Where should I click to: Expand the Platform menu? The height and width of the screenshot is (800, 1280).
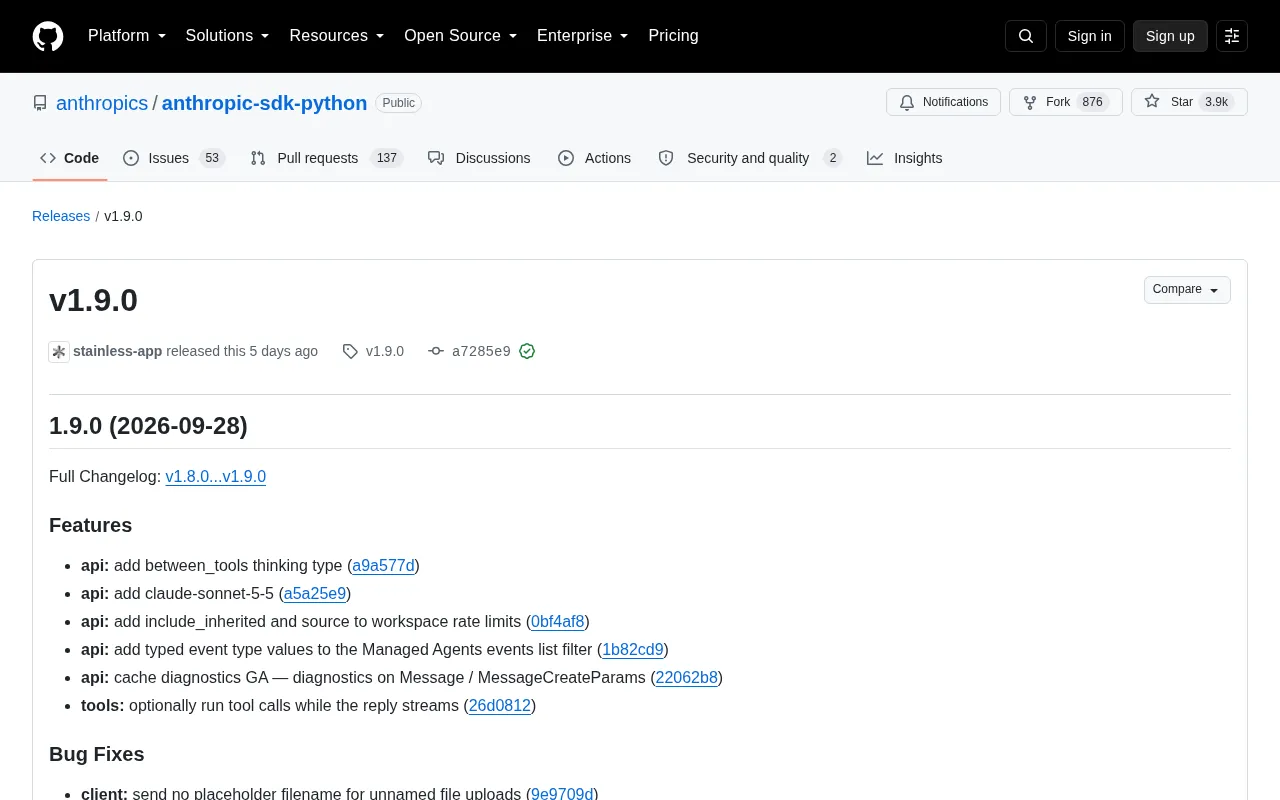[127, 36]
